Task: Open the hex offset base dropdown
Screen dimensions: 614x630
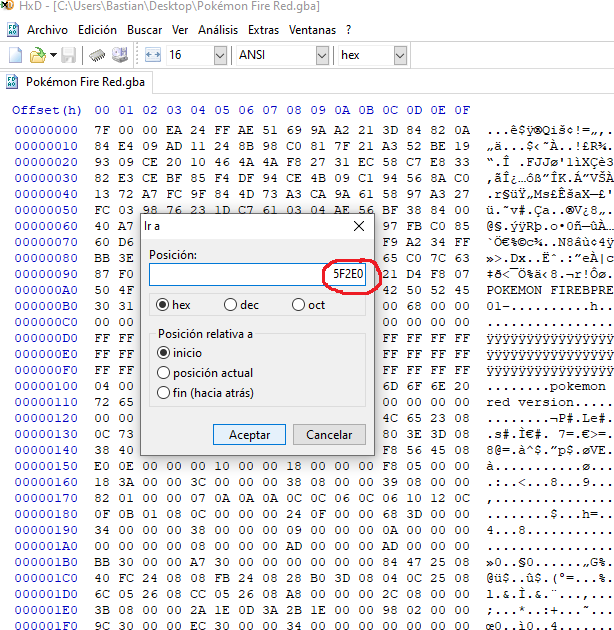Action: point(400,55)
